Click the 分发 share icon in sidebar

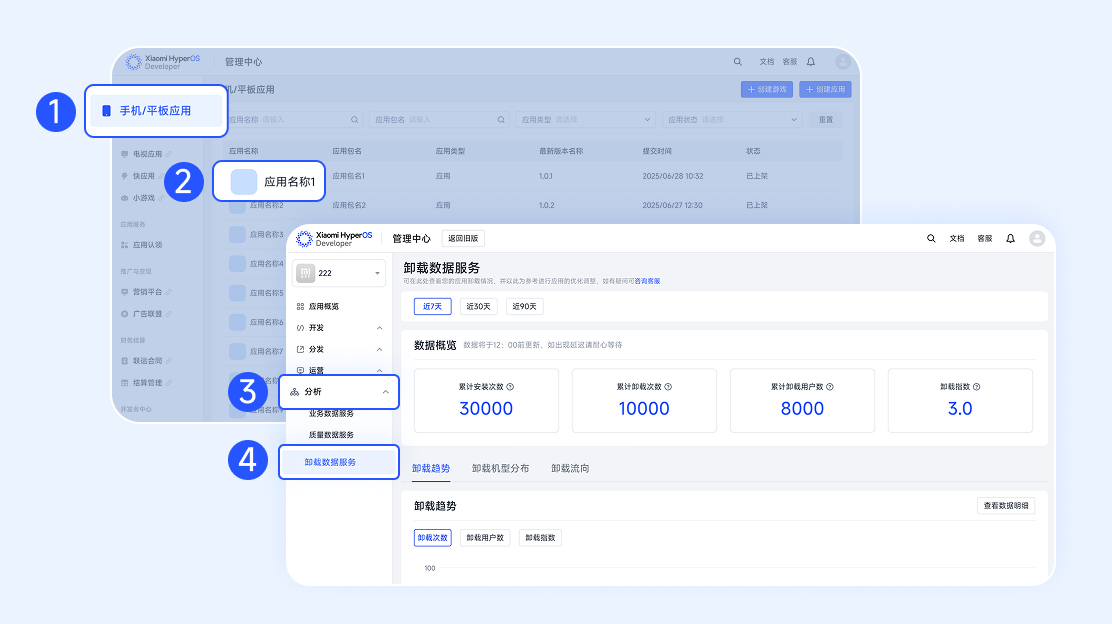coord(301,350)
